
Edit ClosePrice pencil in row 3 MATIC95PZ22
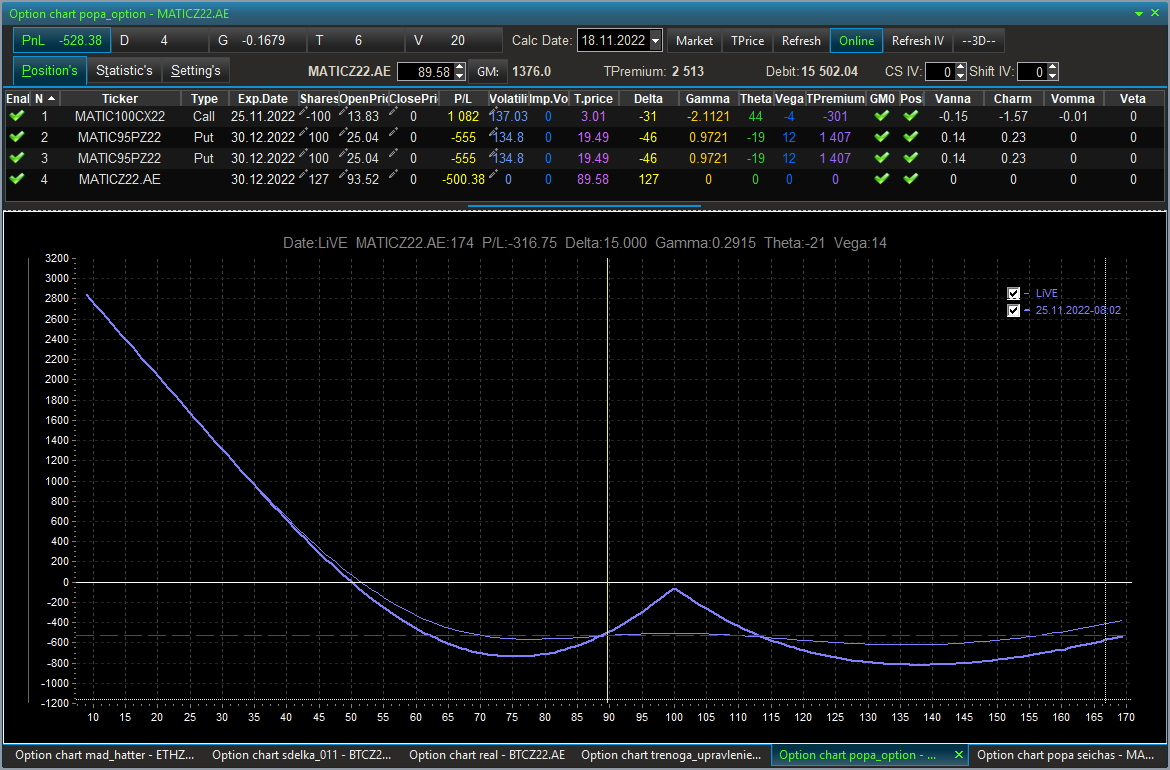393,154
